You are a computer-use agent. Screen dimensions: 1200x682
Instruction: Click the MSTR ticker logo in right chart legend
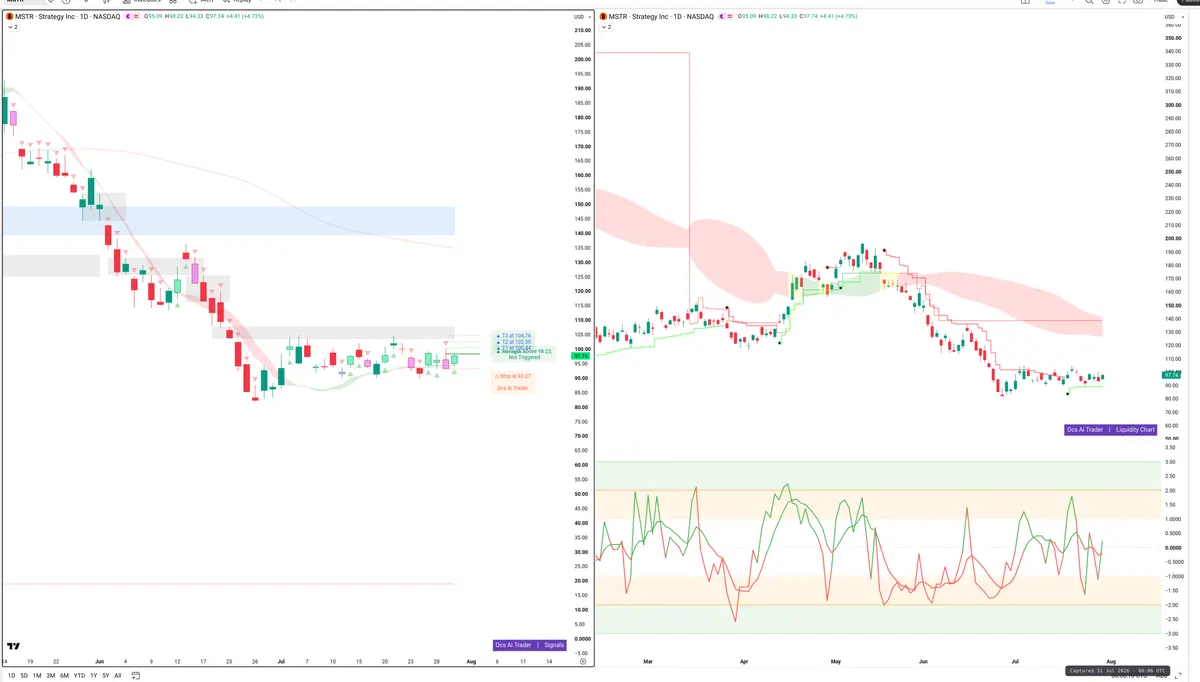[603, 17]
